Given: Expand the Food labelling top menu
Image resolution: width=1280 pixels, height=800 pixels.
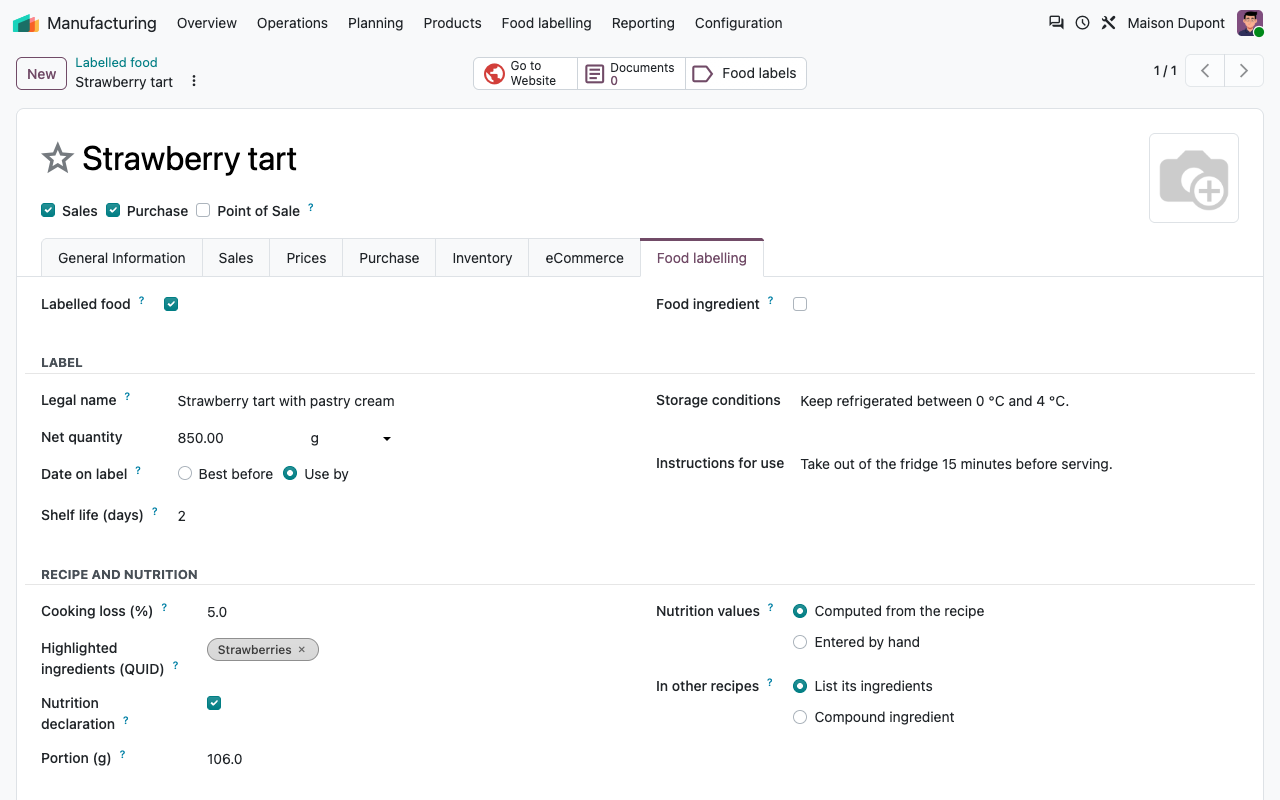Looking at the screenshot, I should click(546, 23).
